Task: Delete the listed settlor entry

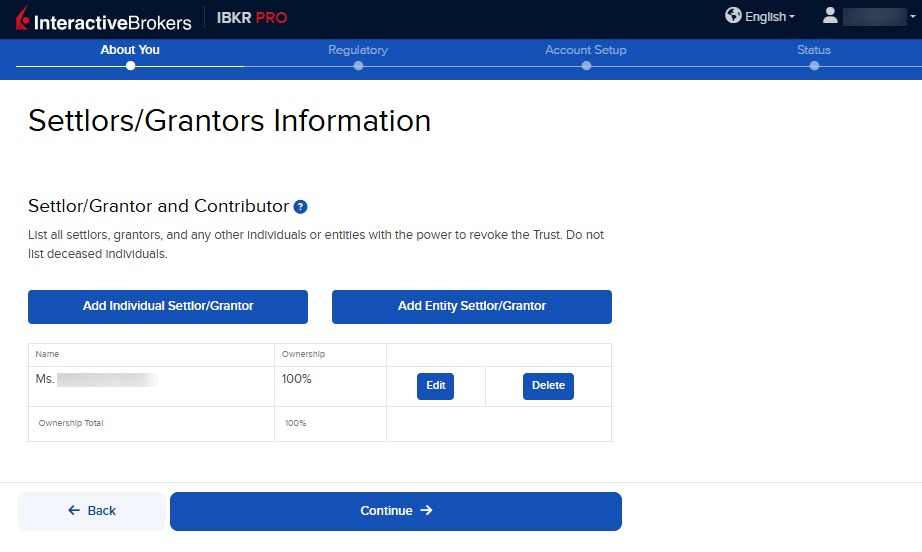Action: tap(548, 386)
